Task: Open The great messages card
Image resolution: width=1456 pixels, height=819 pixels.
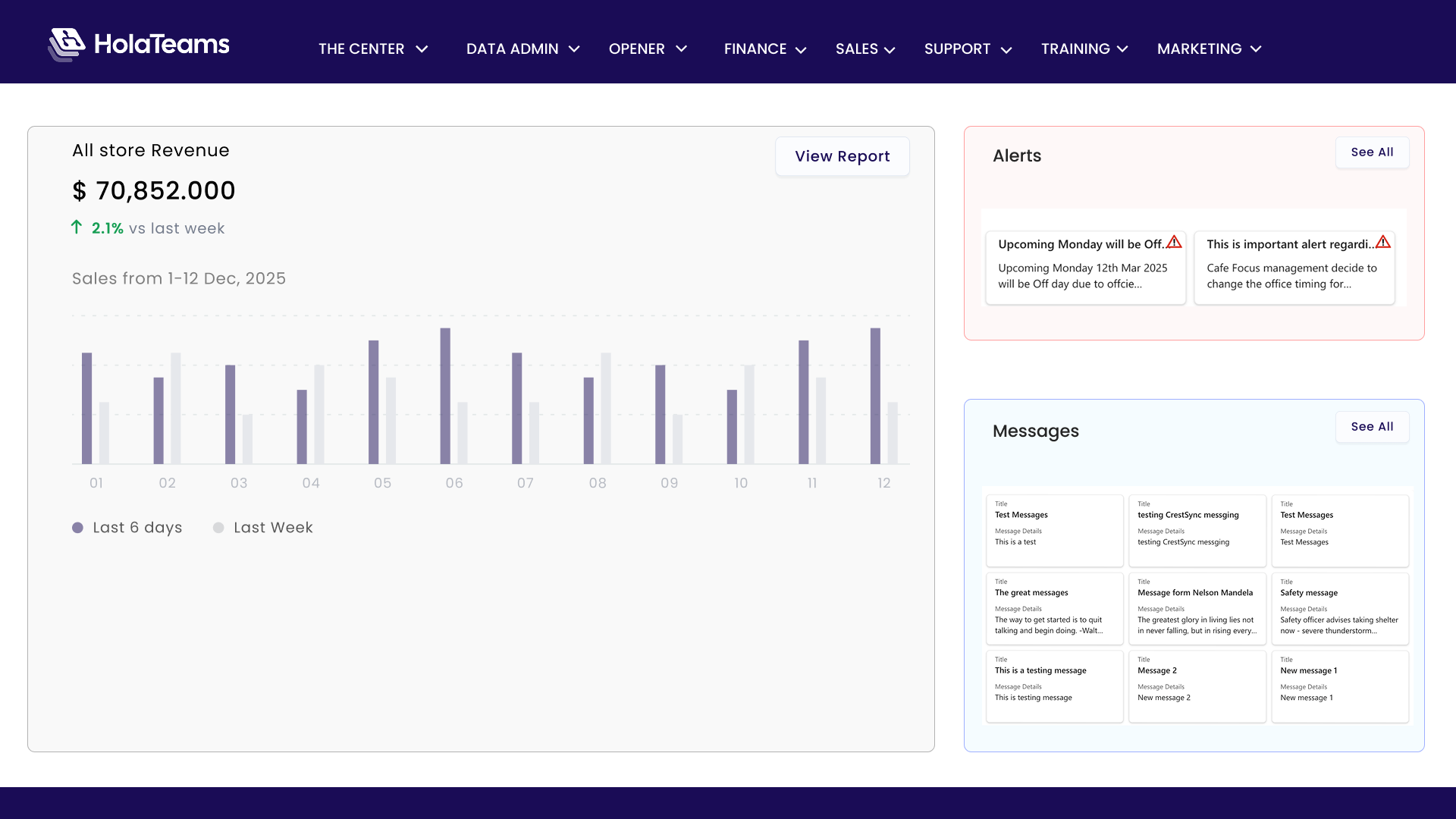Action: tap(1054, 609)
